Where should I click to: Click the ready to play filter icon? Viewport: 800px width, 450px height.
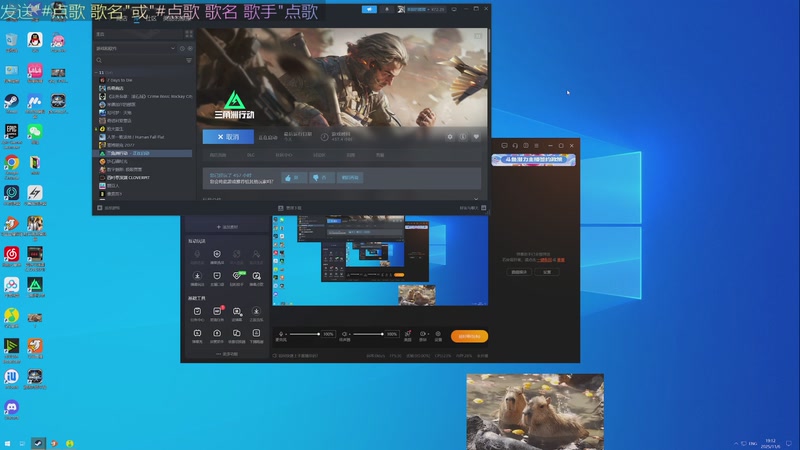(x=190, y=48)
